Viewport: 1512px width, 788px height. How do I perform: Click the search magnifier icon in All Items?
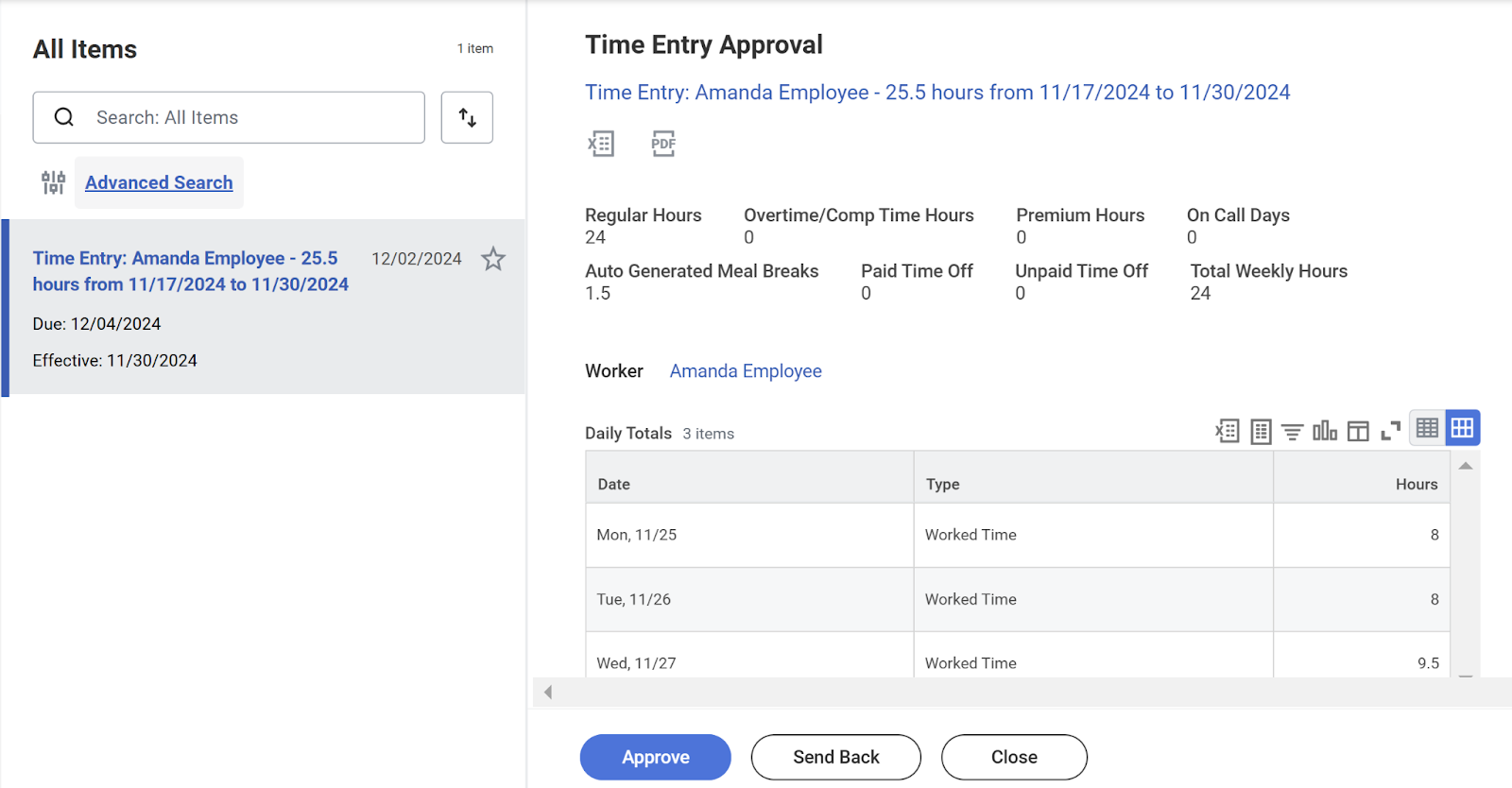point(64,117)
